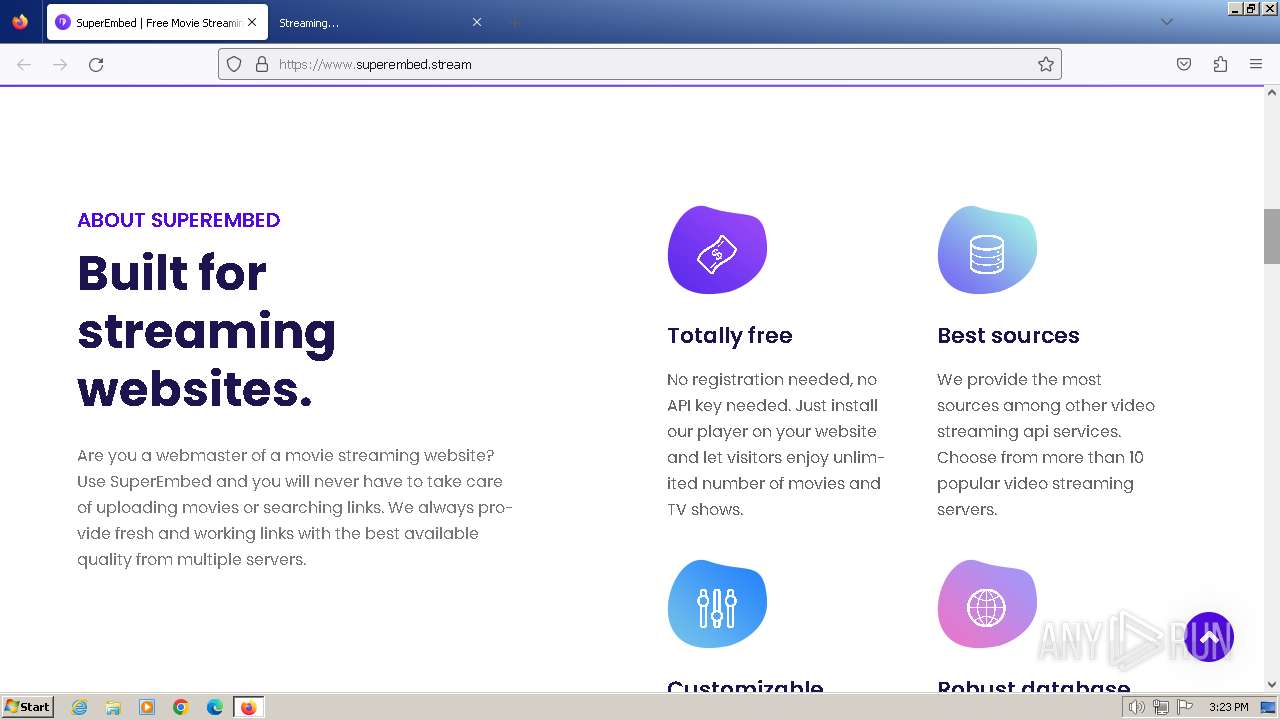
Task: Click the ABOUT SUPEREMBED heading
Action: coord(179,220)
